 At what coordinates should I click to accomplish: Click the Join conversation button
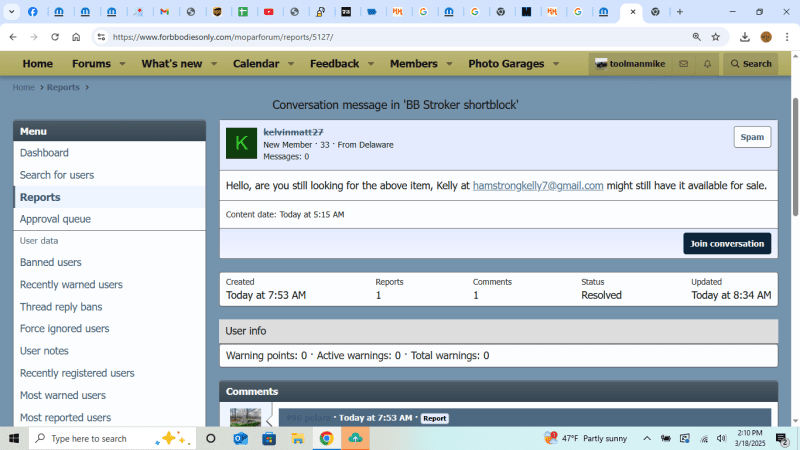click(727, 243)
